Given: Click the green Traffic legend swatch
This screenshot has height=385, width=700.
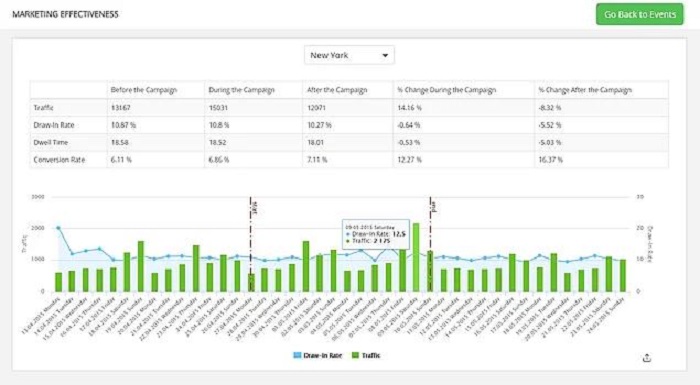Looking at the screenshot, I should (355, 356).
